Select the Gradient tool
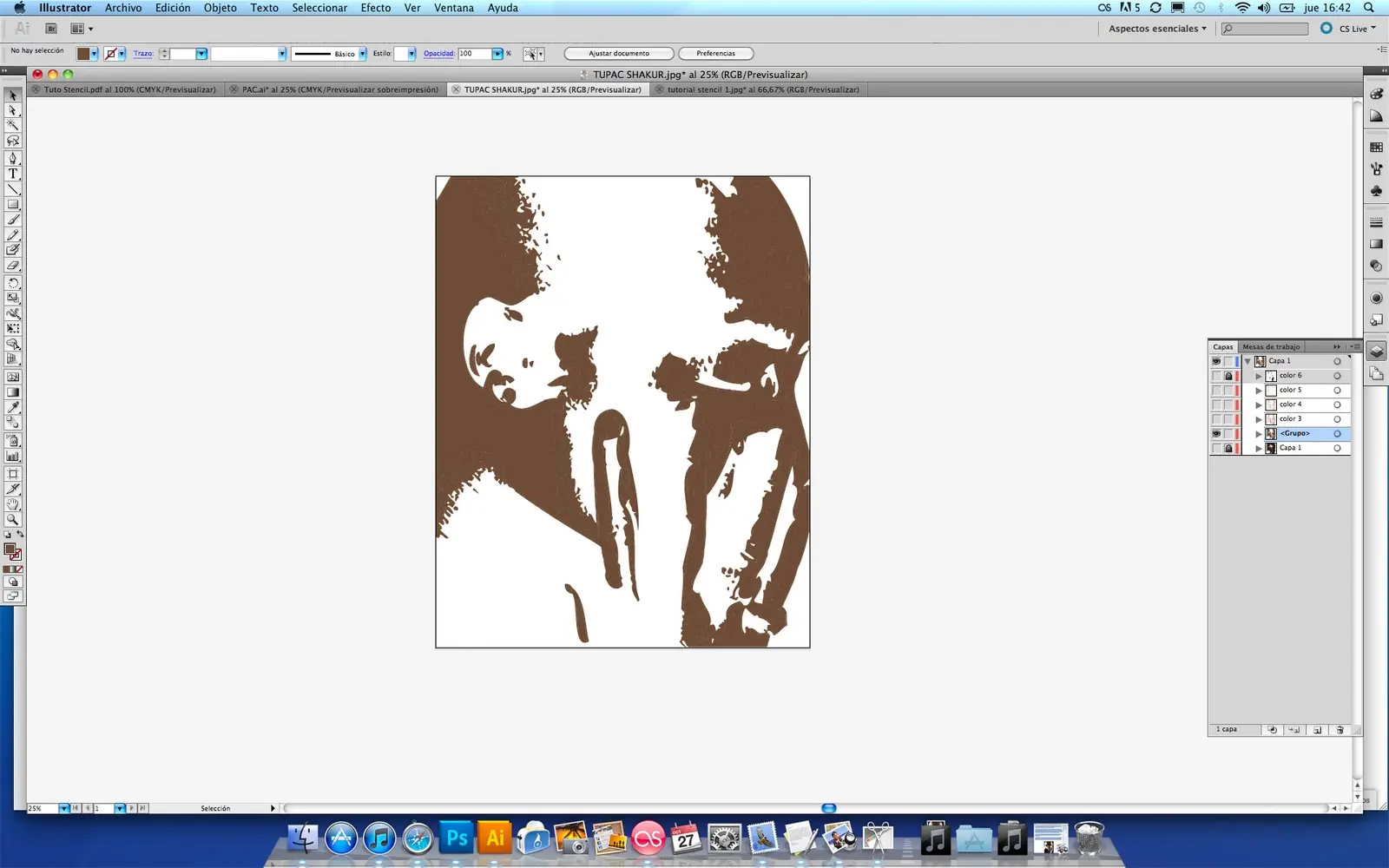 (13, 391)
